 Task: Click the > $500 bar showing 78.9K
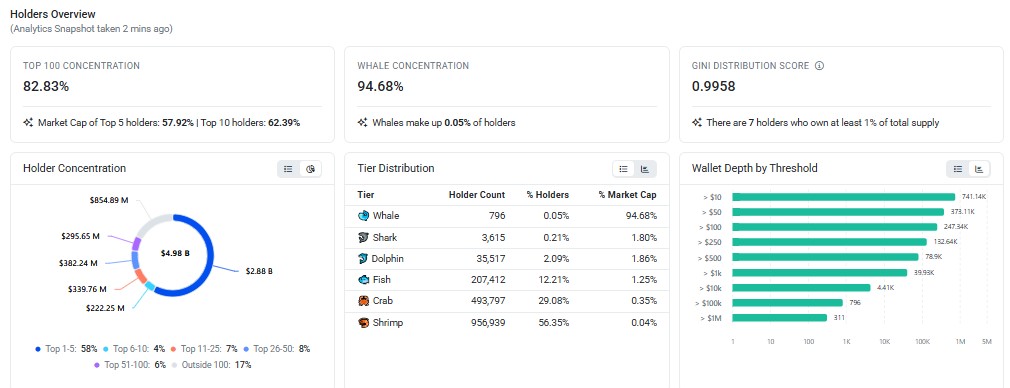click(825, 257)
